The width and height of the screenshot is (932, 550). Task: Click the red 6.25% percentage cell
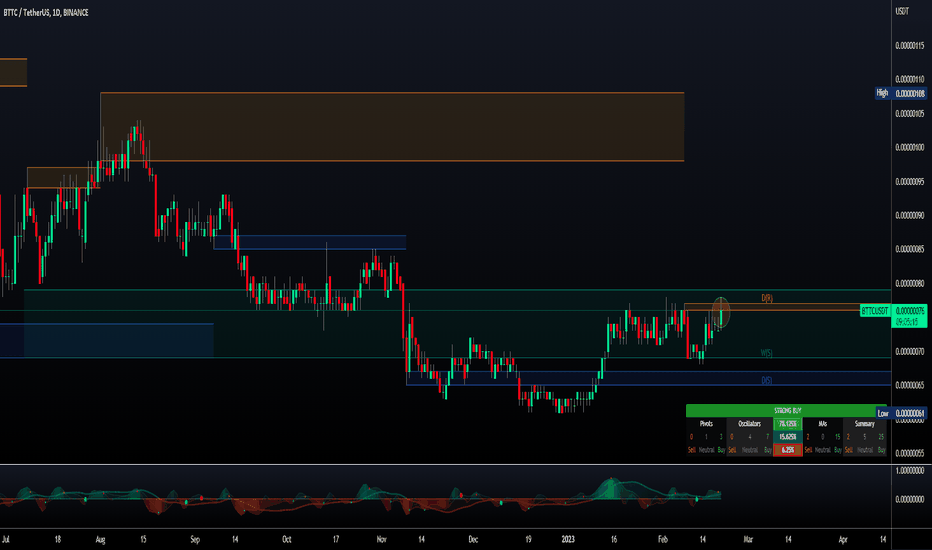coord(788,450)
